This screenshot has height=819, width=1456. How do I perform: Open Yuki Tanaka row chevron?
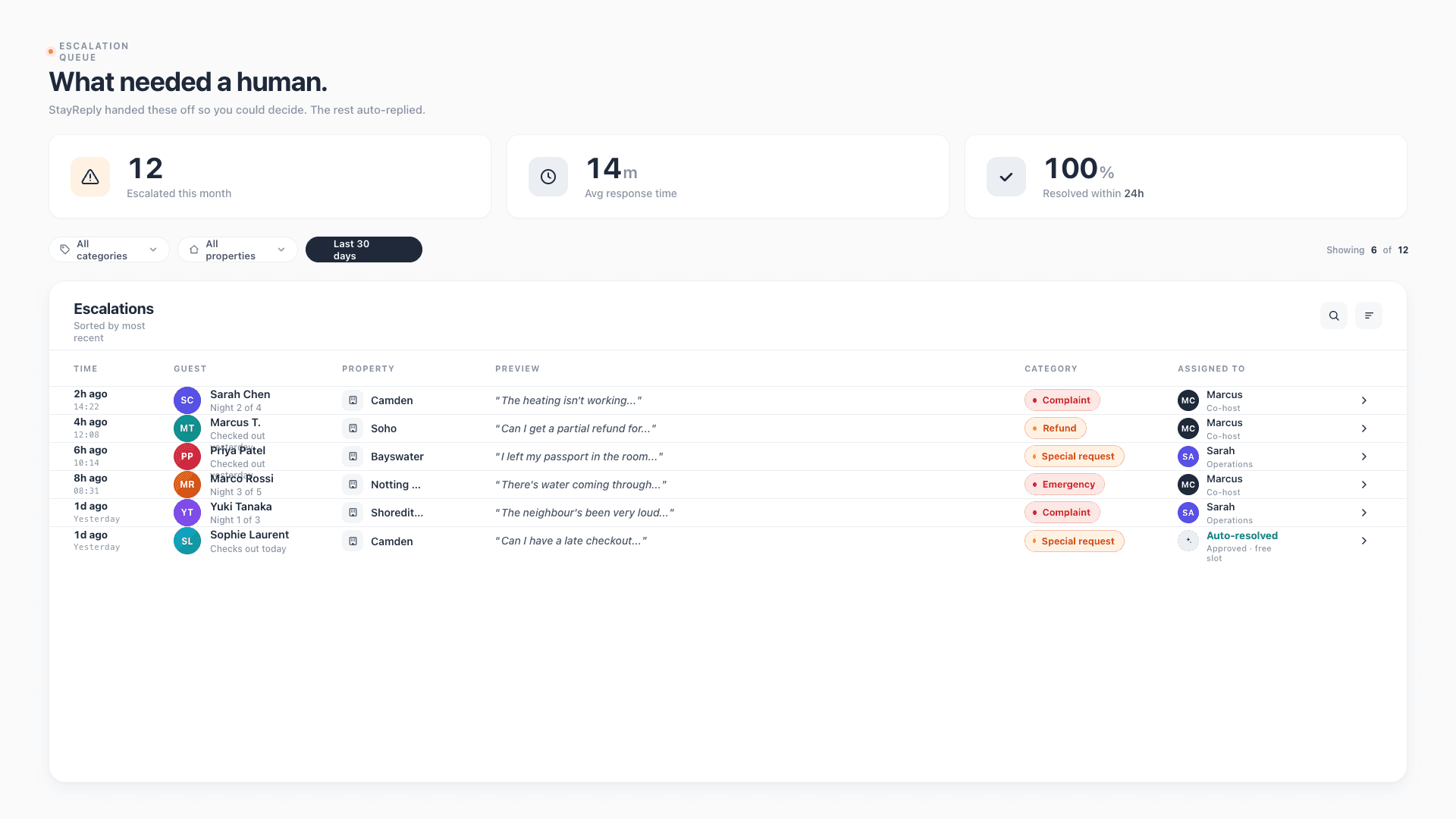coord(1364,513)
